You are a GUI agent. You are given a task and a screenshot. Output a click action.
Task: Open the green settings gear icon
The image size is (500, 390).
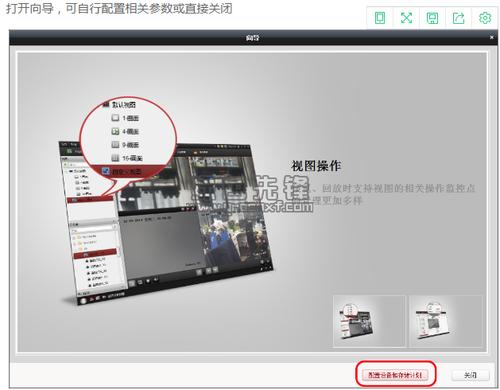(x=485, y=18)
